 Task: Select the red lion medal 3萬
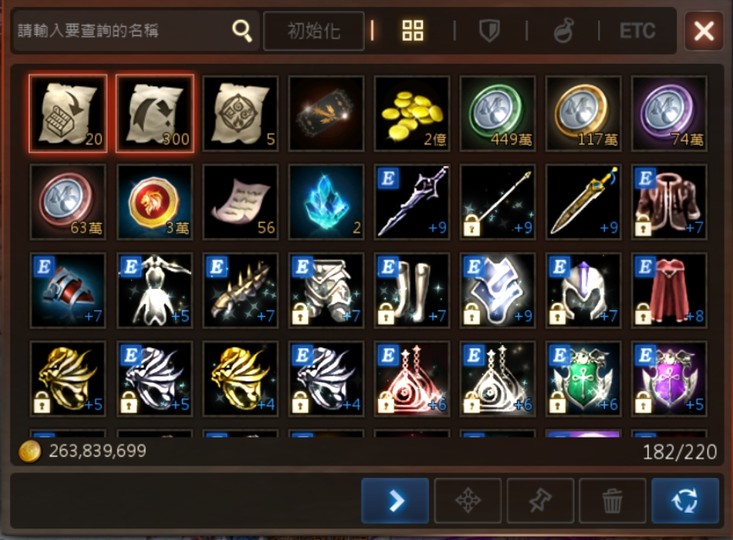tap(155, 202)
